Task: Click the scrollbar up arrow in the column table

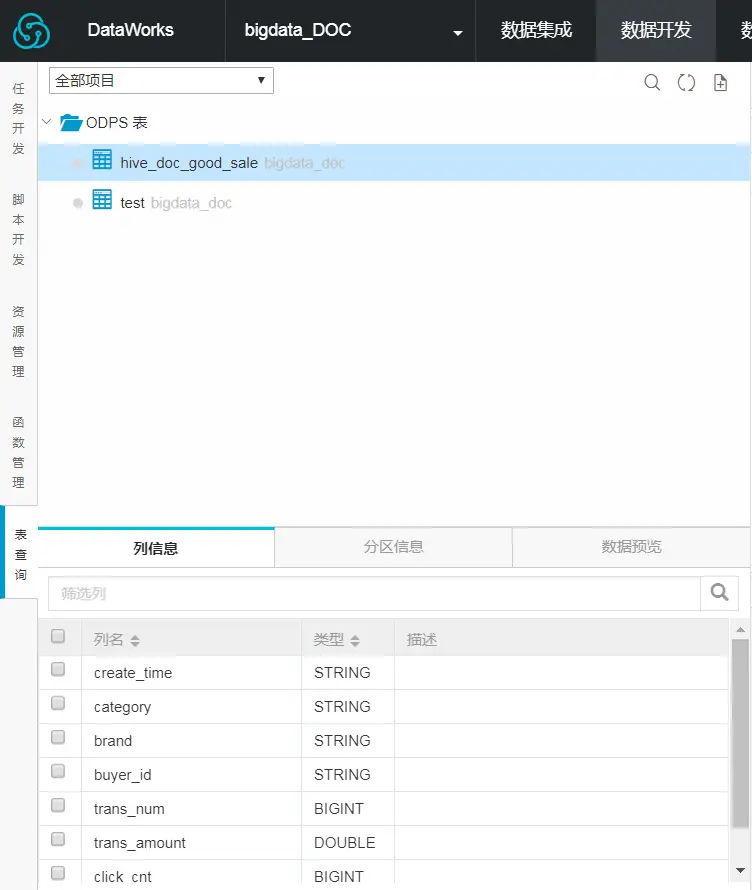Action: 740,629
